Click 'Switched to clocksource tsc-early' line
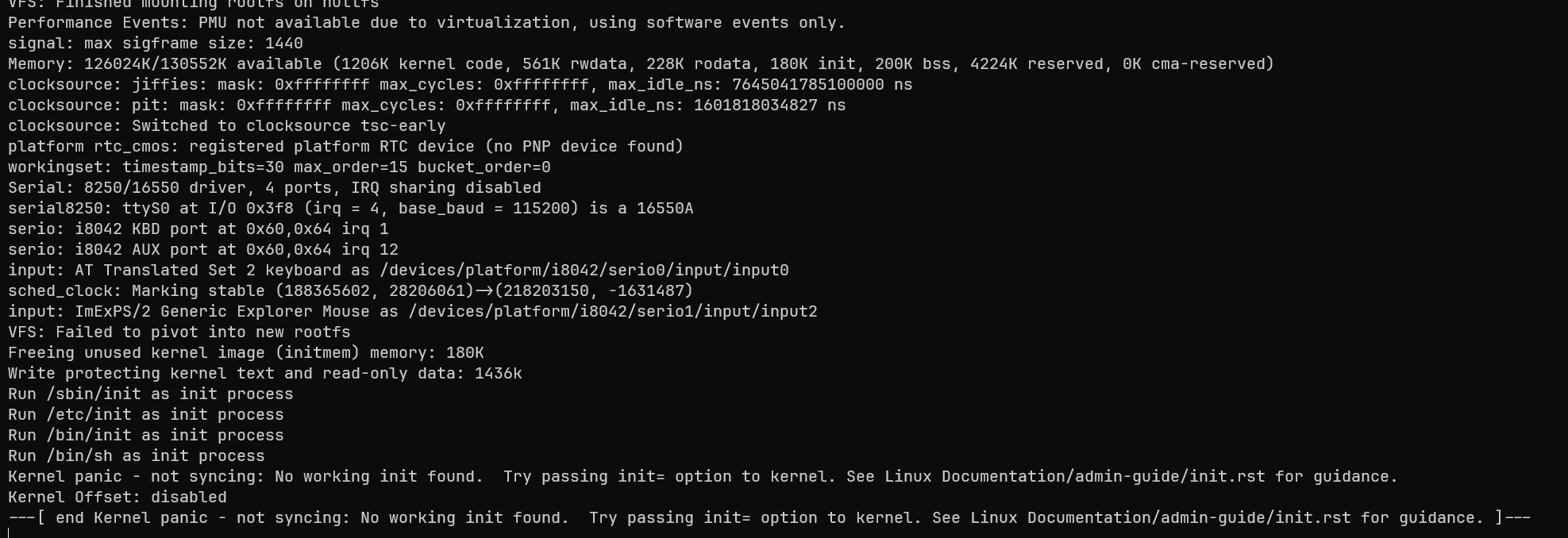This screenshot has height=538, width=1568. [x=227, y=126]
